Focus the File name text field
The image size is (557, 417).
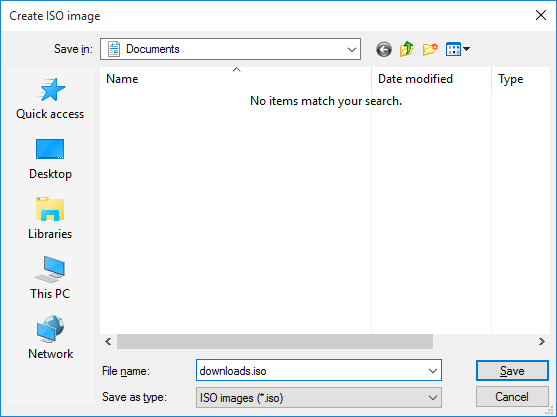coord(311,371)
